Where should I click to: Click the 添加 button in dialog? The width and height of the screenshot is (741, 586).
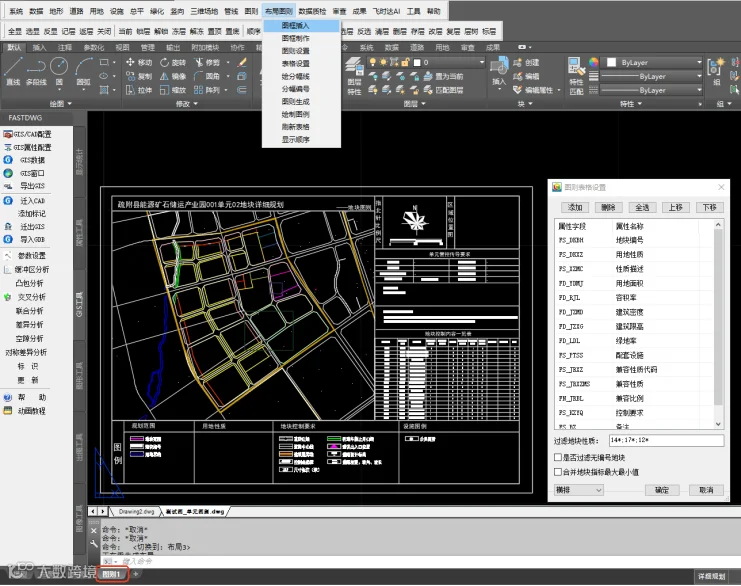pos(575,207)
